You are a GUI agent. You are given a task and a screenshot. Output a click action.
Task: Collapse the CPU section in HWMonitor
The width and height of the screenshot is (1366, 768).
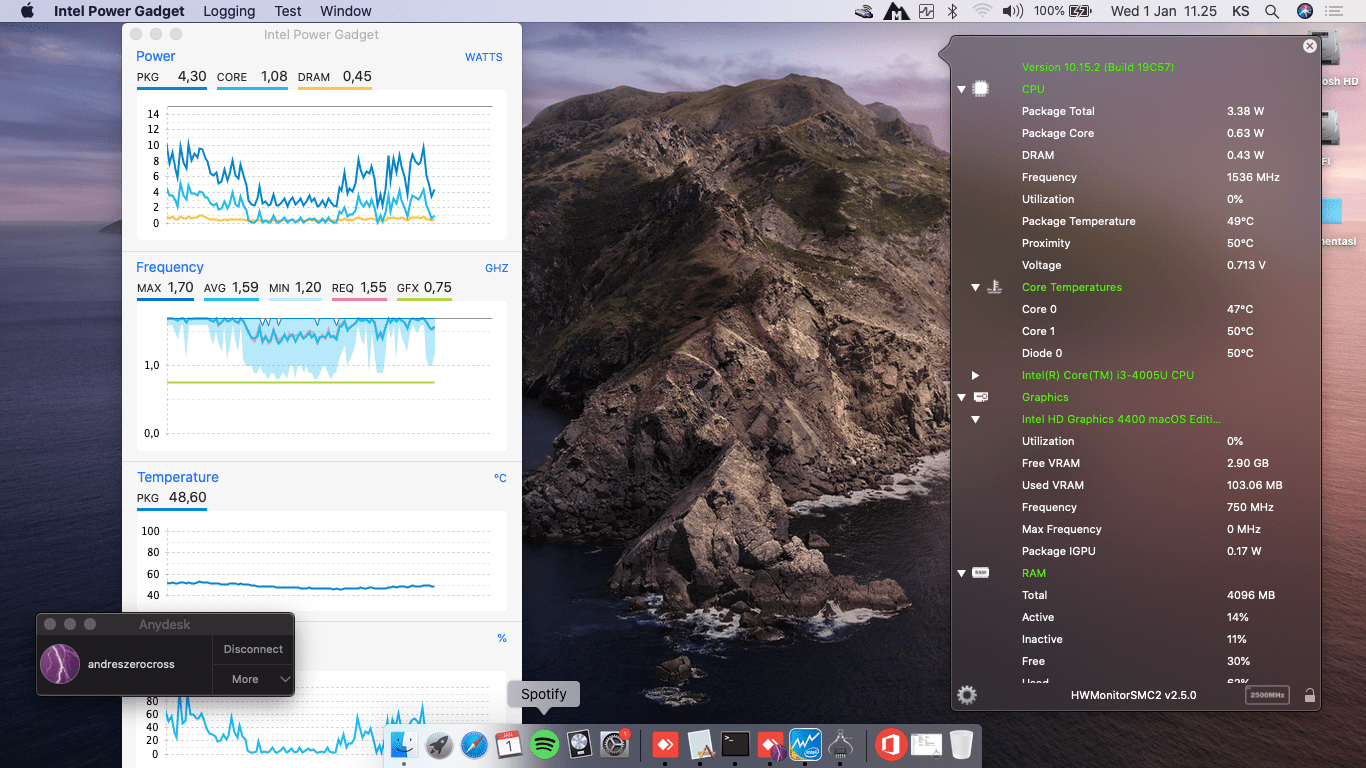pyautogui.click(x=961, y=89)
